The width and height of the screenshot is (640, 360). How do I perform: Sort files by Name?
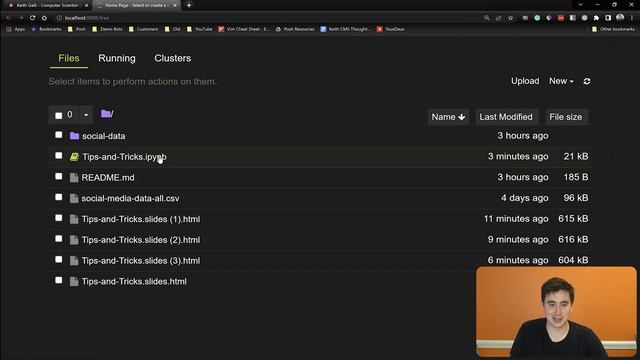[x=448, y=117]
